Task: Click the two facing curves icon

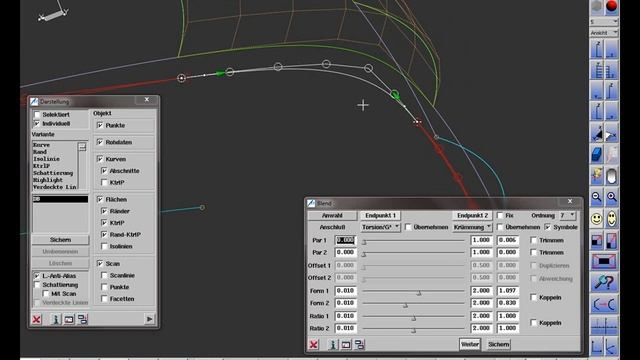Action: point(604,304)
